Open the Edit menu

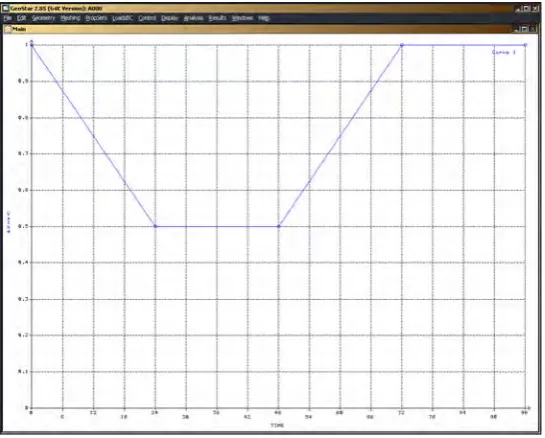[22, 18]
